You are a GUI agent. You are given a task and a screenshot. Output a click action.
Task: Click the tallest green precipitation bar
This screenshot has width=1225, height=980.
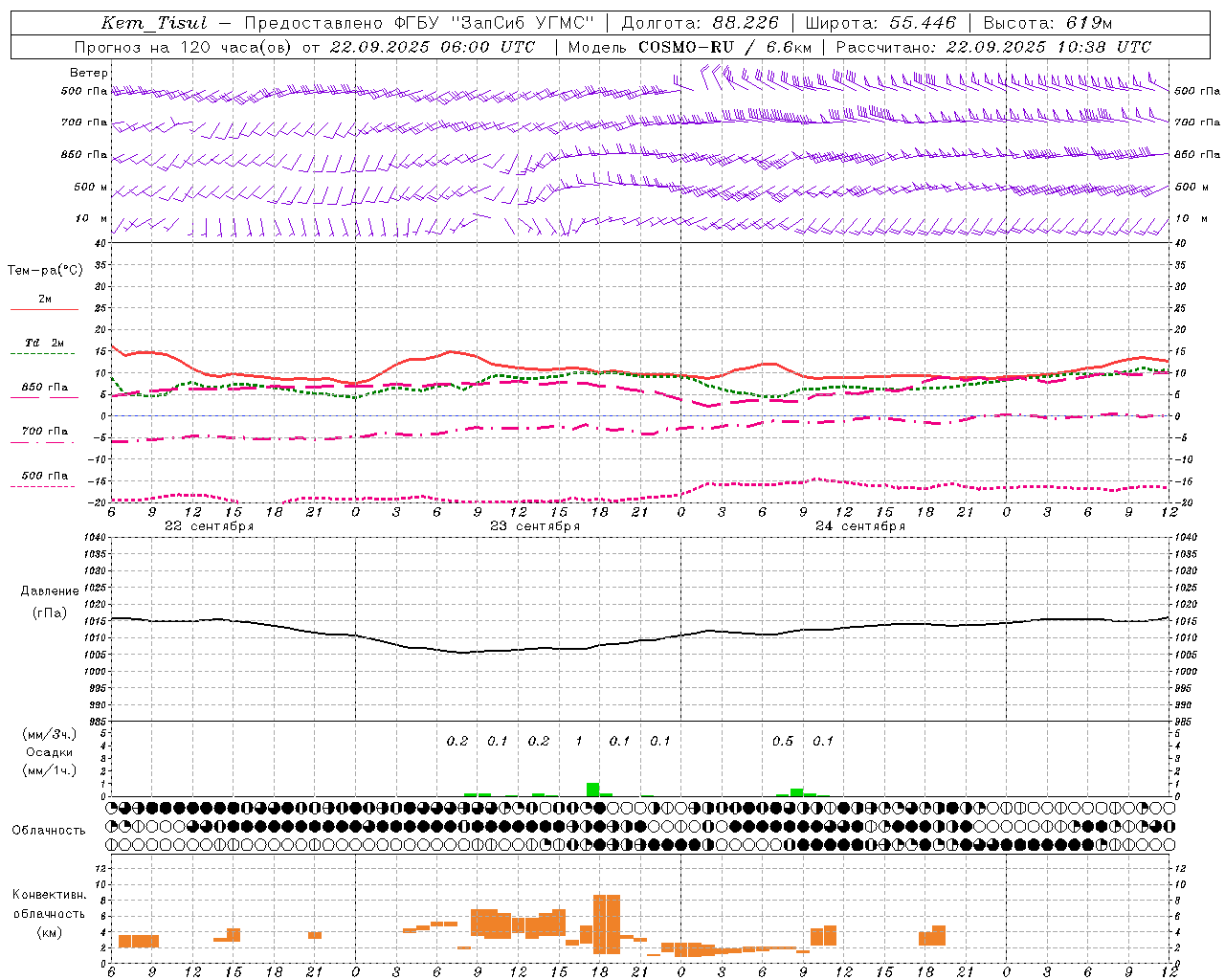[593, 790]
